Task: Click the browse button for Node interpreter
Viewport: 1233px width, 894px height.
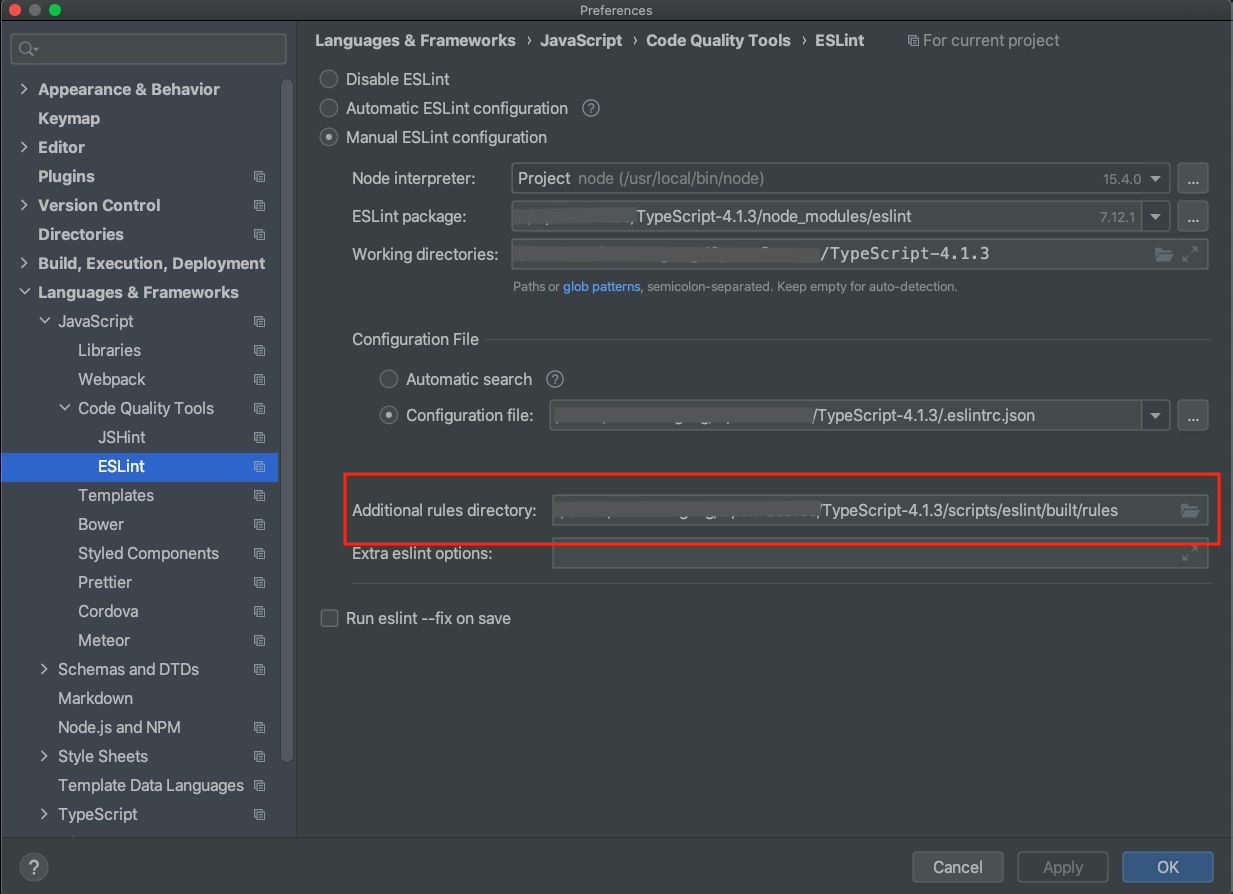Action: point(1193,178)
